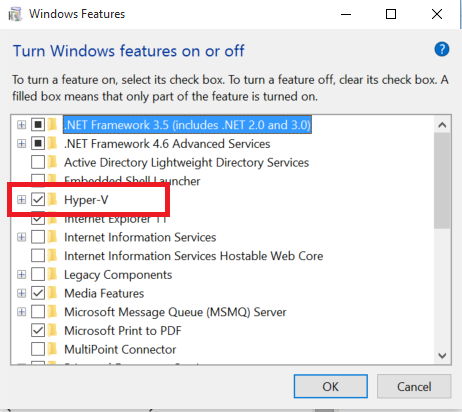Uncheck the Hyper-V checkbox
Screen dimensions: 462x412
coord(38,200)
